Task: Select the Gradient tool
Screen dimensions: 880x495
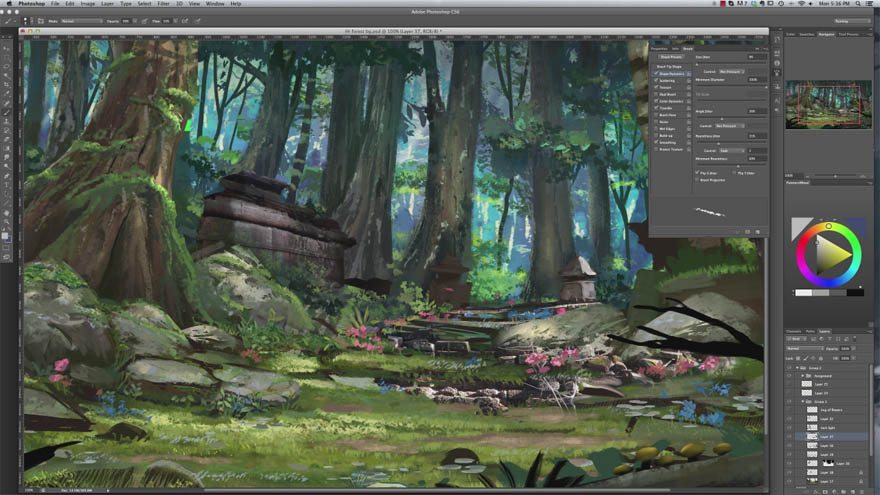Action: [x=7, y=148]
